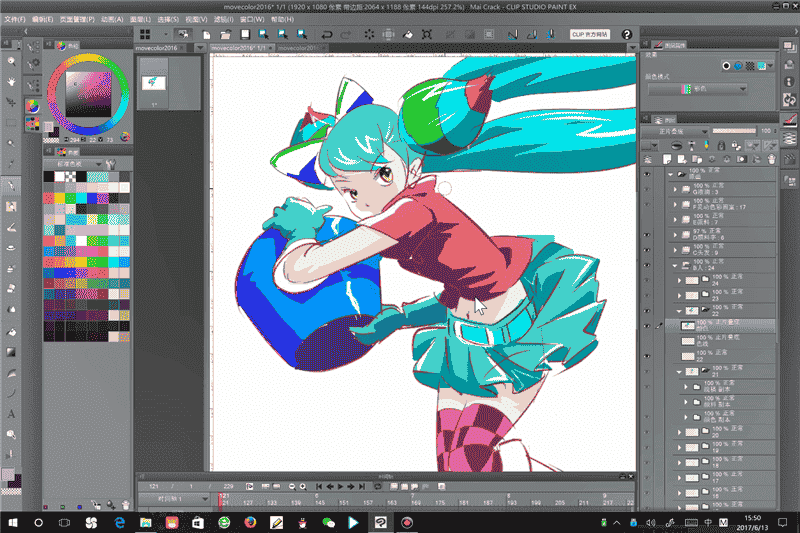The height and width of the screenshot is (533, 800).
Task: Open the 窗口(W) menu
Action: pyautogui.click(x=252, y=19)
